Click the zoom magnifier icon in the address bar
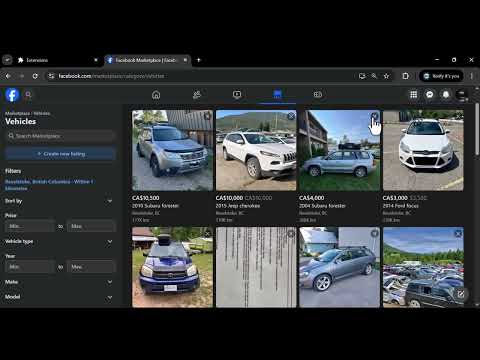Viewport: 480px width, 360px height. point(374,76)
